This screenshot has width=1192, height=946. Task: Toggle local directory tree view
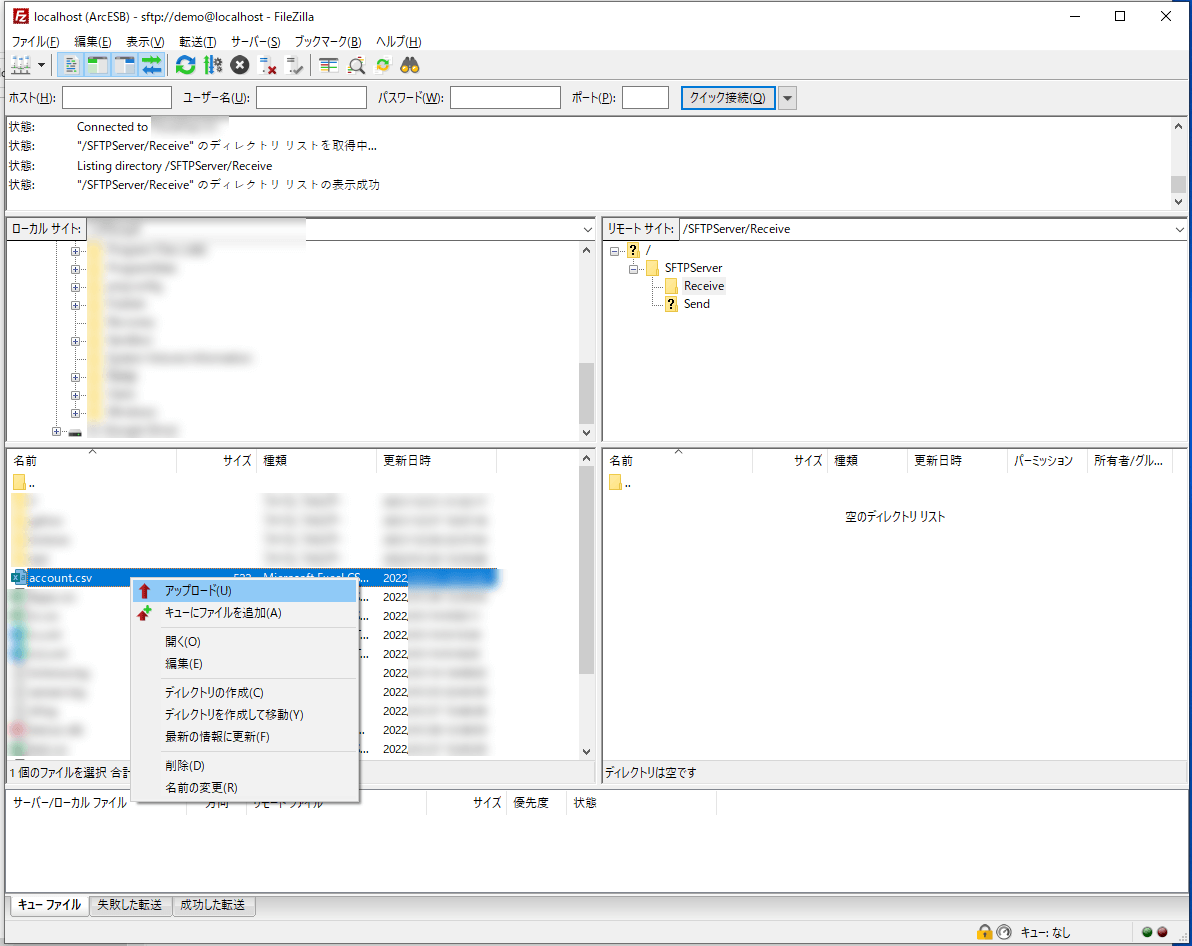[97, 65]
